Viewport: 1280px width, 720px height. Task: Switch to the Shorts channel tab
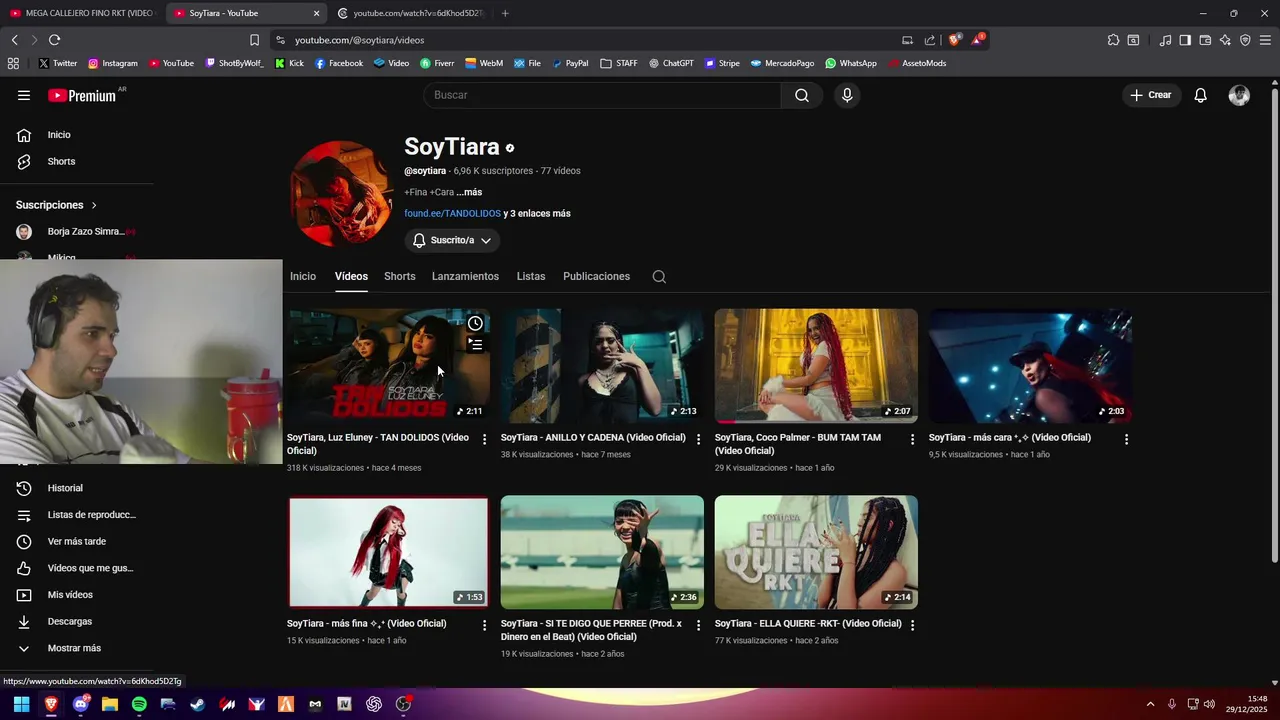[399, 277]
